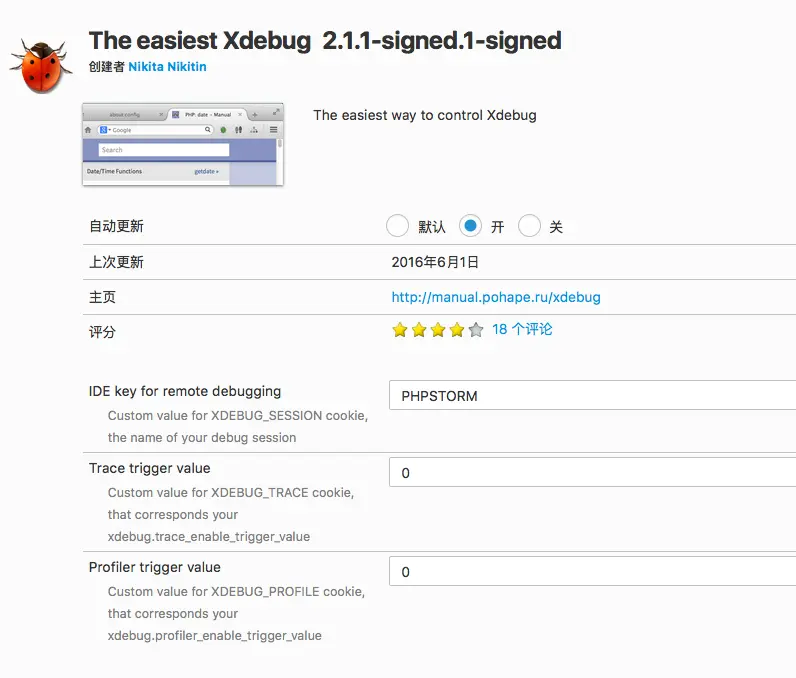Select the 关 auto-update radio button
Screen dimensions: 796x678
coord(530,226)
